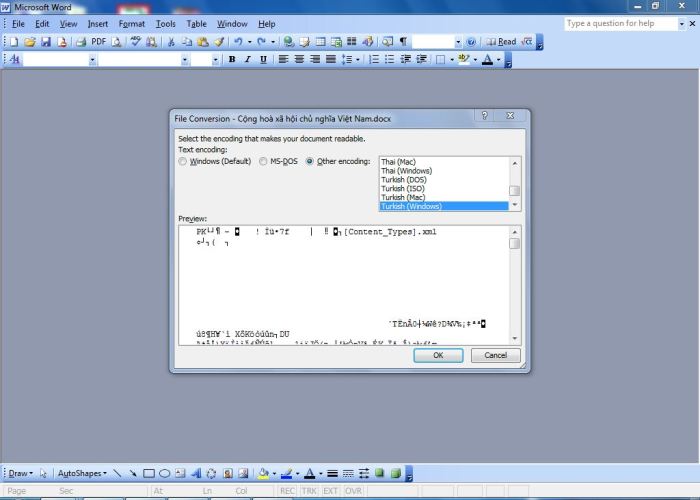Click the Insert Excel Worksheet icon
This screenshot has height=500, width=700.
point(336,42)
